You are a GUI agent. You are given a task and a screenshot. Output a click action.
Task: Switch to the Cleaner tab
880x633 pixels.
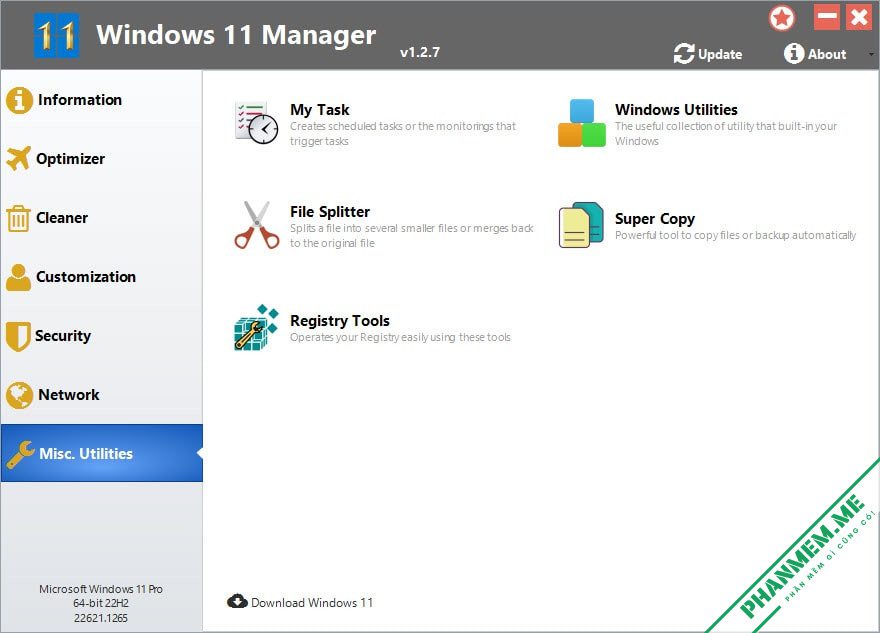(x=102, y=218)
